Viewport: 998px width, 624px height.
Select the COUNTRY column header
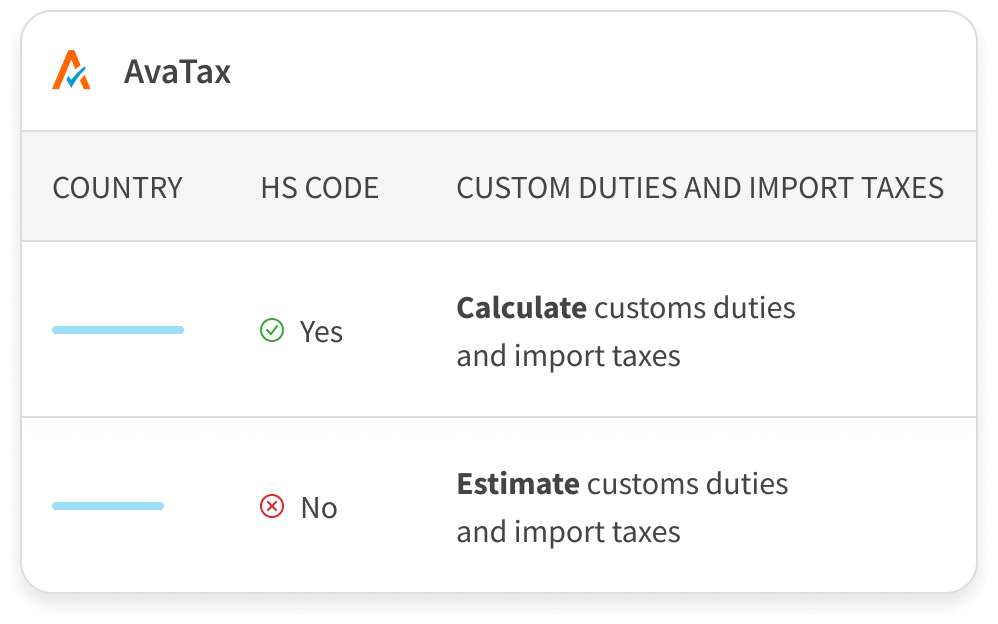pos(117,187)
